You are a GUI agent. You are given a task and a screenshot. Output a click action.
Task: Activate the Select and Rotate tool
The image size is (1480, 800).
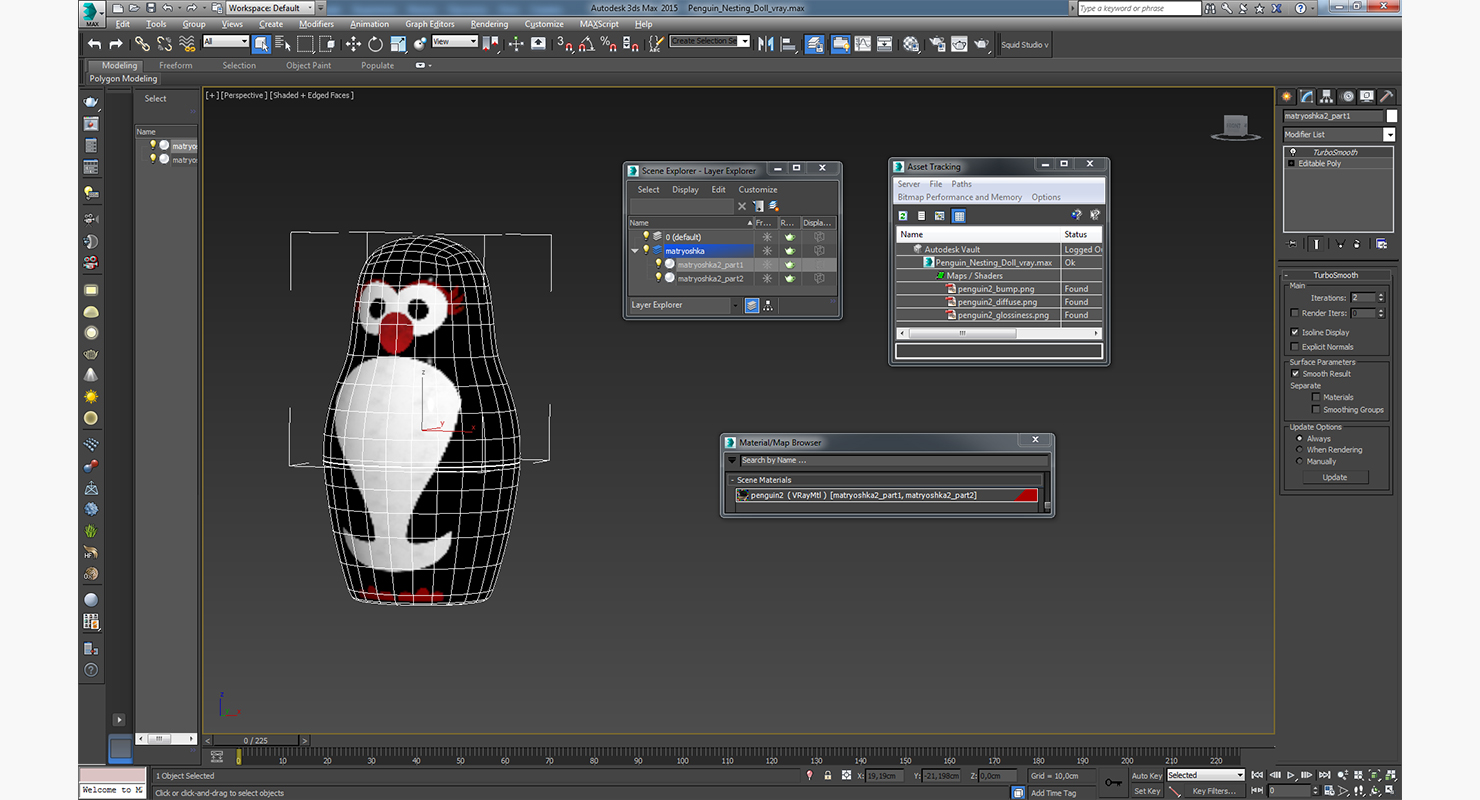click(x=375, y=44)
